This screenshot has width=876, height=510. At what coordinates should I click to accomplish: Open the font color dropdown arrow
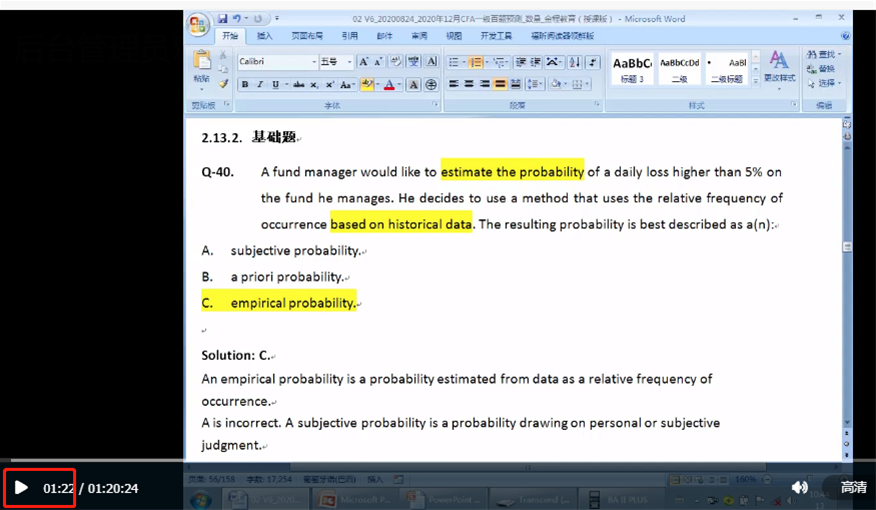(x=399, y=84)
